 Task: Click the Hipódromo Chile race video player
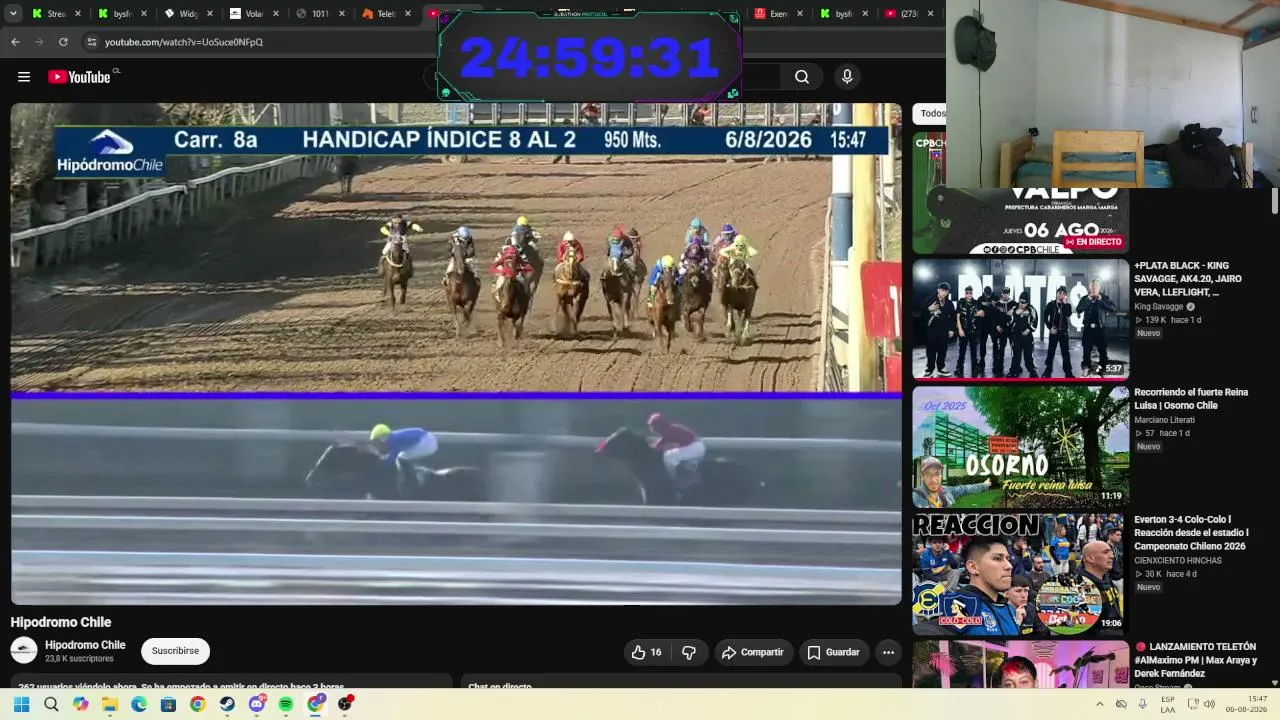pyautogui.click(x=456, y=354)
